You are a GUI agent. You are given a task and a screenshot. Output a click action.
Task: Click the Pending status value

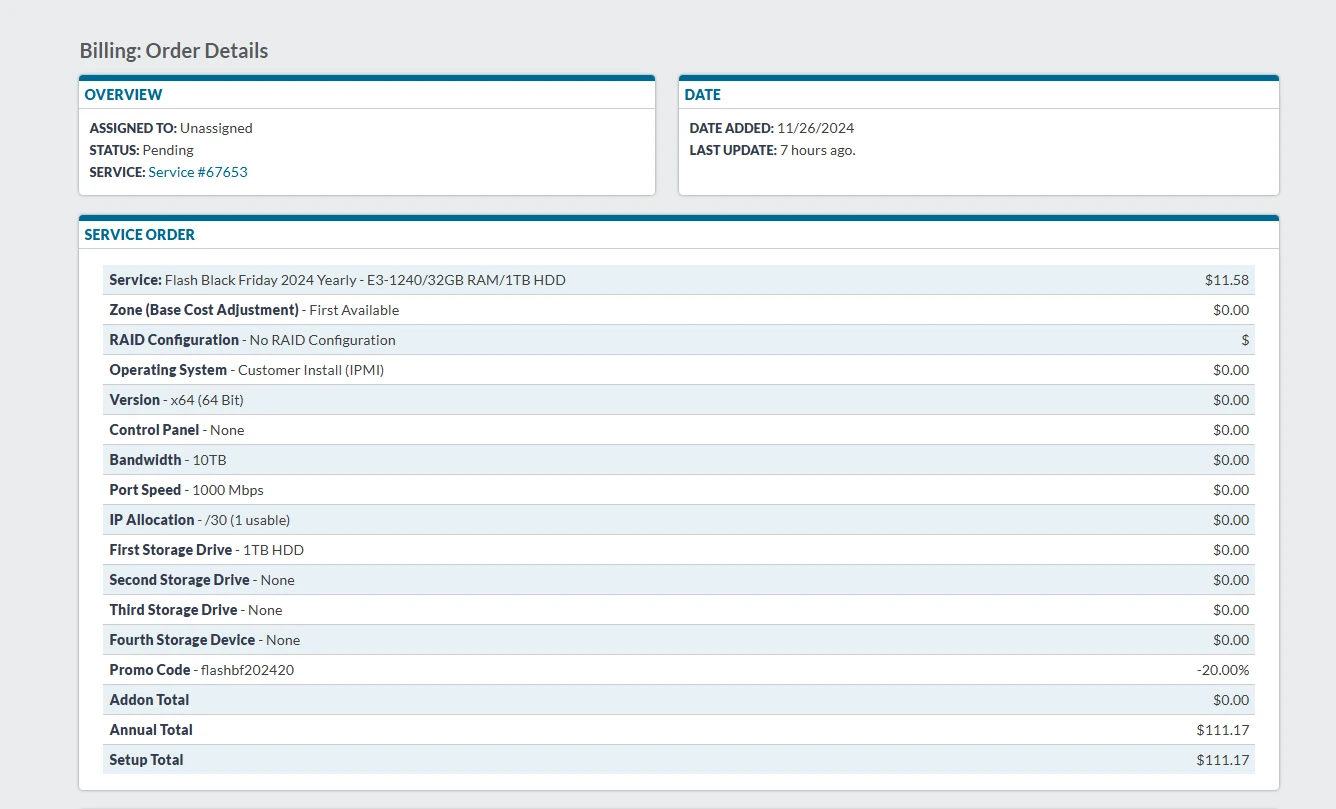tap(168, 150)
